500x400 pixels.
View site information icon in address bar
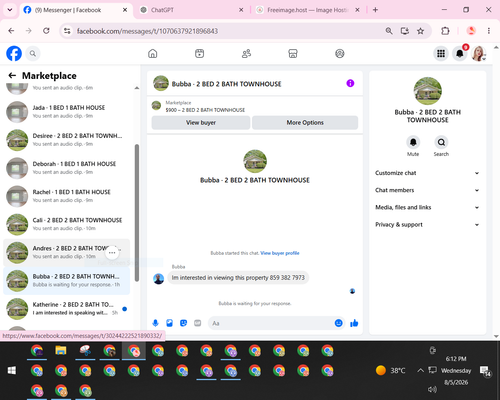(x=67, y=31)
